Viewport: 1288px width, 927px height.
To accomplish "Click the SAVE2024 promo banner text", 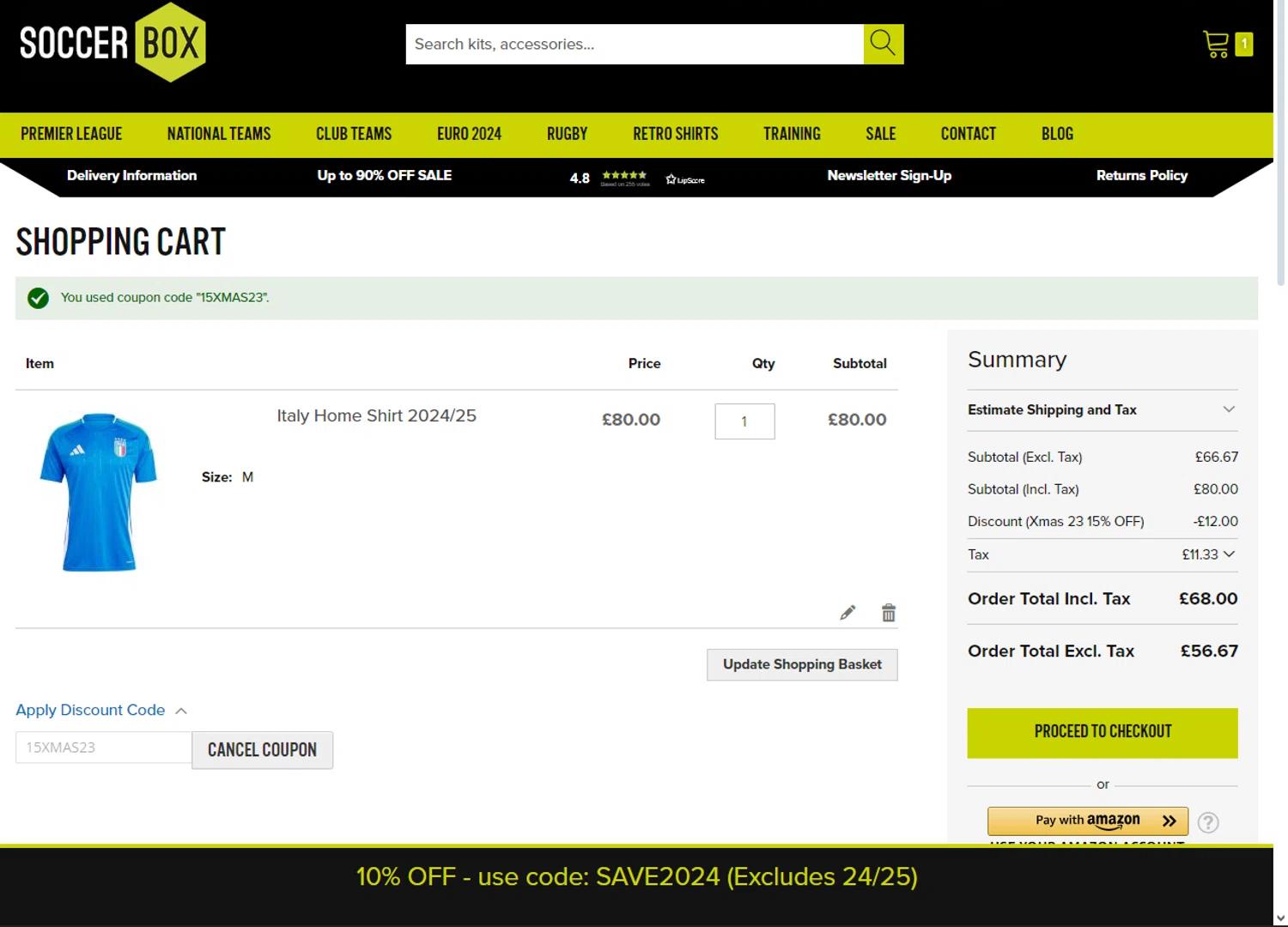I will [x=636, y=876].
